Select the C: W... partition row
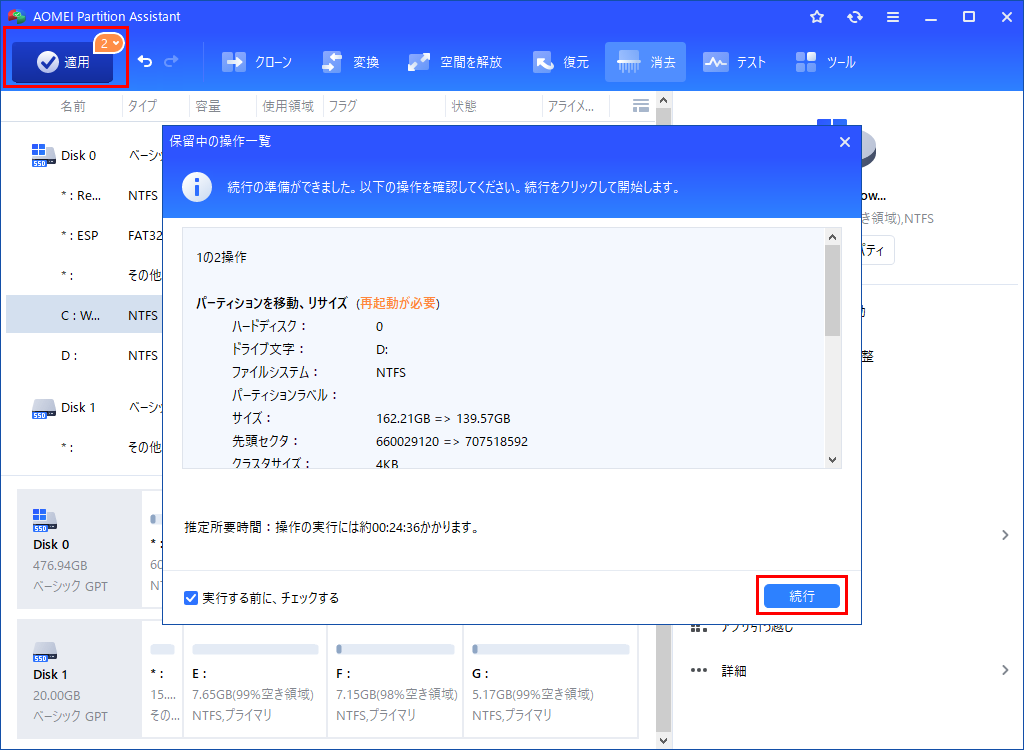The image size is (1024, 750). [x=85, y=315]
